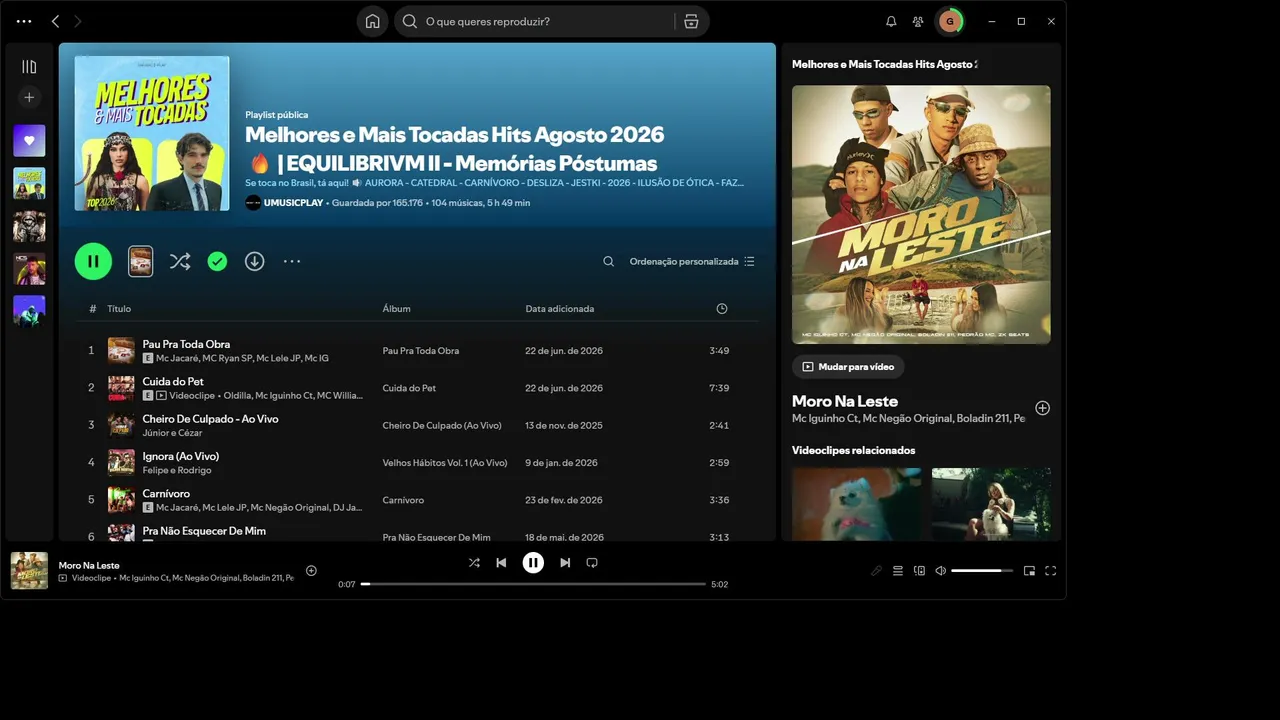Adjust the volume slider
The image size is (1280, 720).
click(x=982, y=571)
